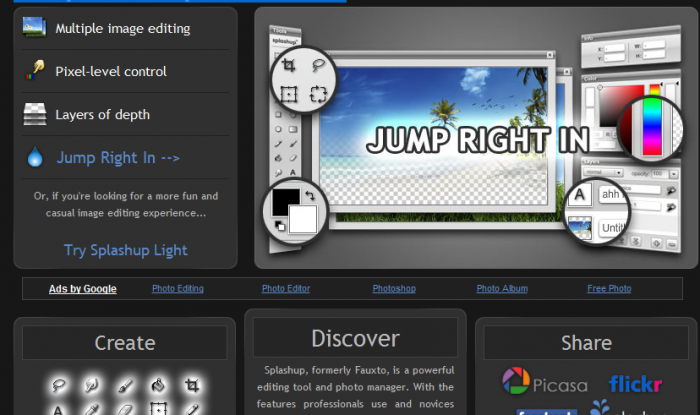Click the eraser icon under Create

tap(125, 410)
